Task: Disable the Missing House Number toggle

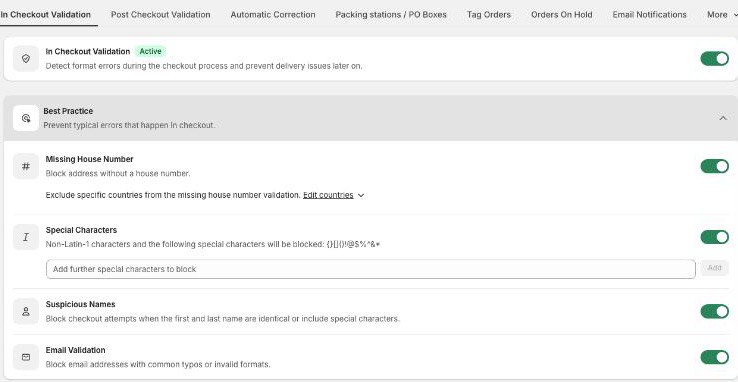Action: coord(714,166)
